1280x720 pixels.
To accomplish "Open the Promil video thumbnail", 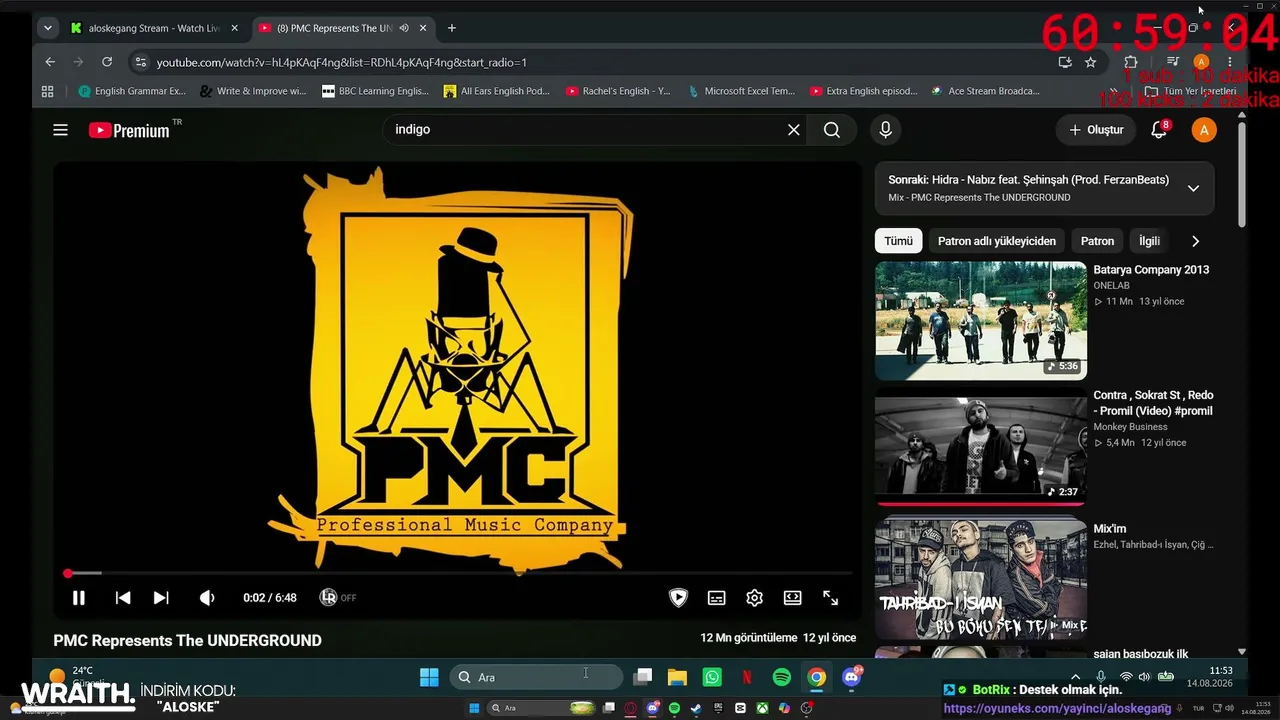I will pyautogui.click(x=981, y=447).
